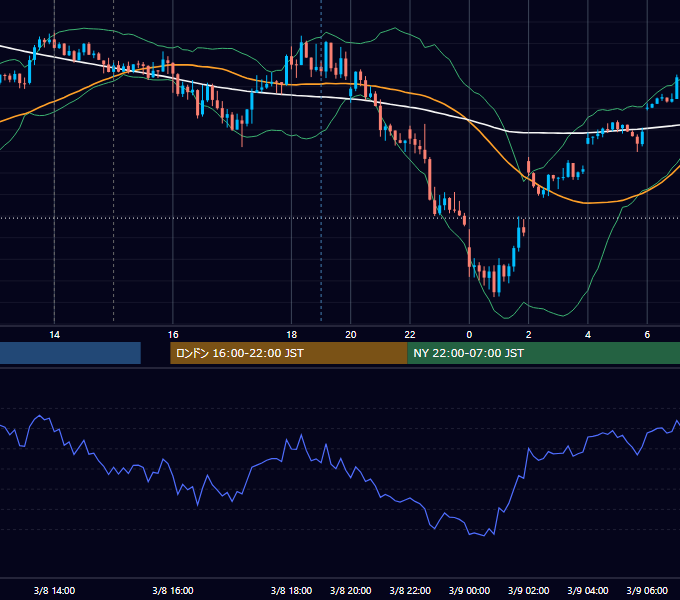Click the NY 22:00-07:00 JST session bar
The image size is (680, 600).
[544, 353]
